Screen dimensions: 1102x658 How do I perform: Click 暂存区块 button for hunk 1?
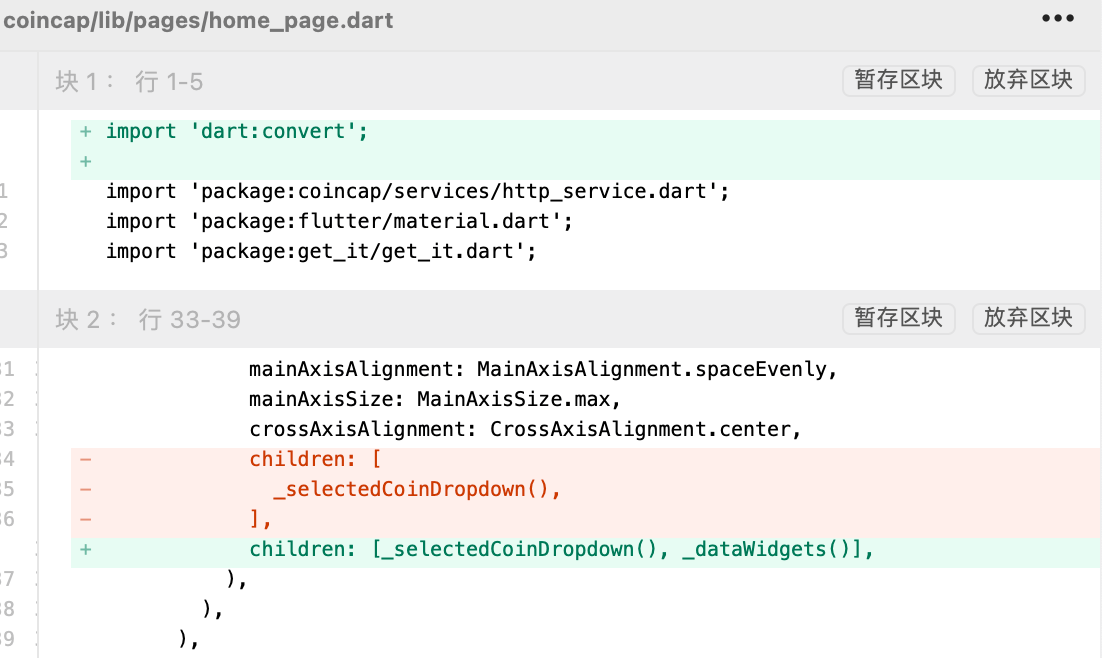click(x=898, y=81)
